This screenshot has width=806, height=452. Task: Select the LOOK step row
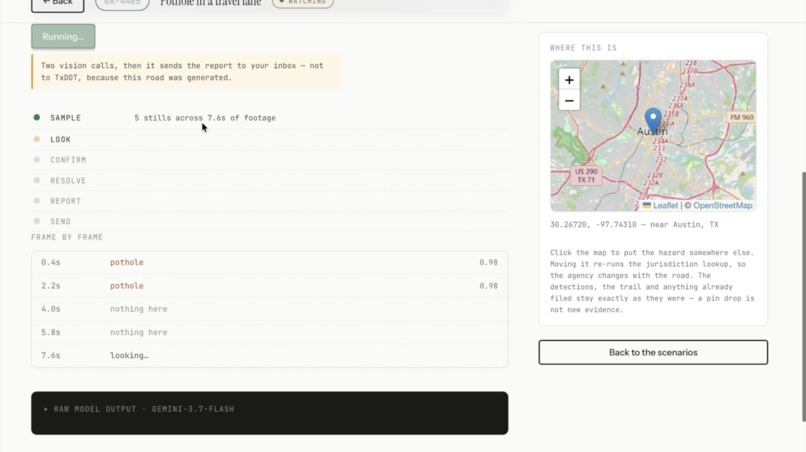pos(269,139)
